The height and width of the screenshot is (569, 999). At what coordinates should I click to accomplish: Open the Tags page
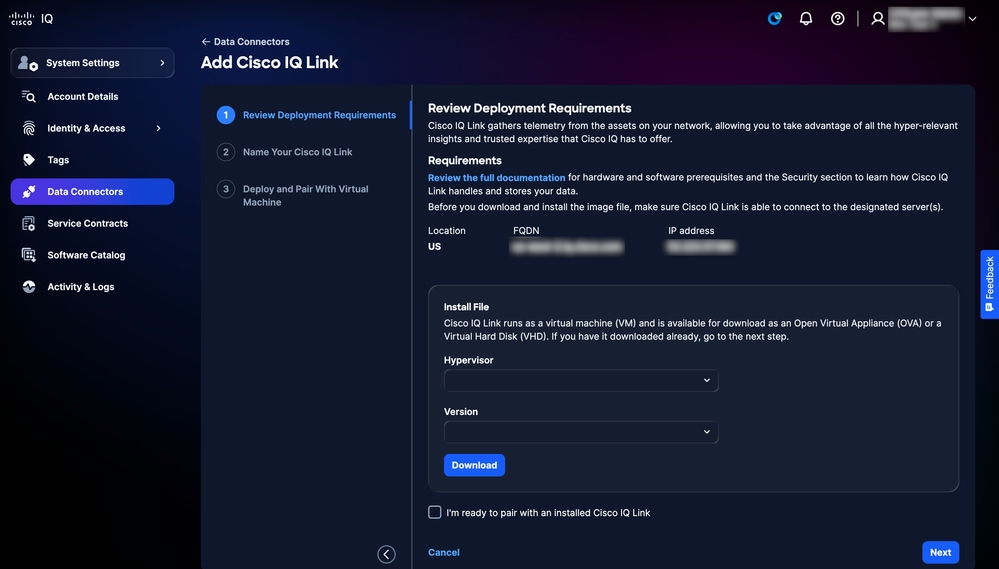pyautogui.click(x=58, y=160)
